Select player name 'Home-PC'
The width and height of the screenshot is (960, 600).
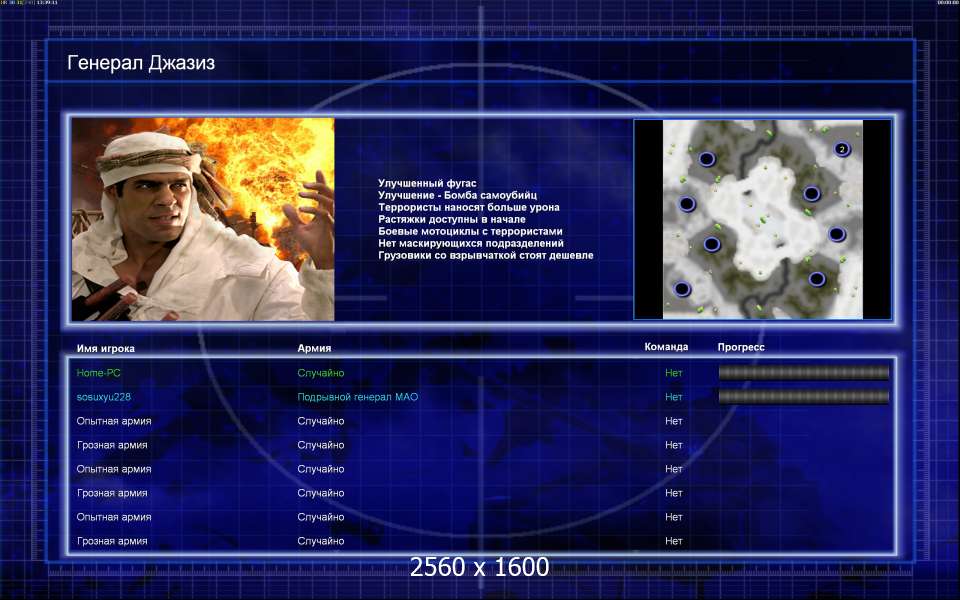[x=99, y=373]
